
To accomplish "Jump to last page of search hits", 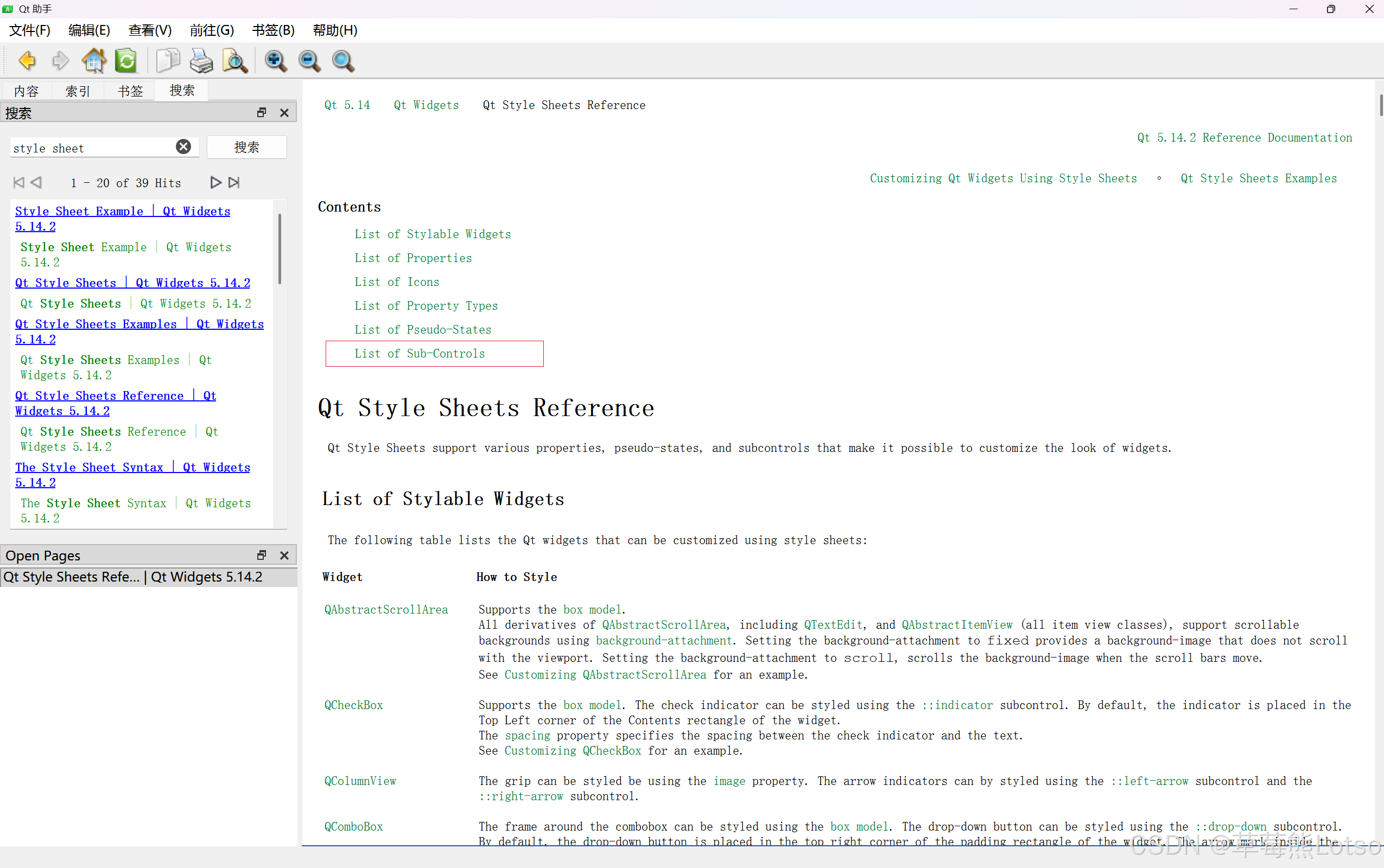I will click(234, 183).
